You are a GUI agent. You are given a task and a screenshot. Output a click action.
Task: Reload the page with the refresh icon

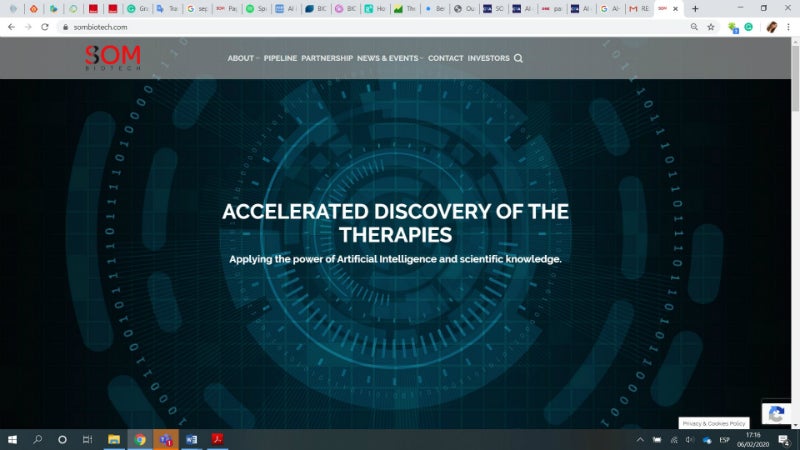click(45, 27)
